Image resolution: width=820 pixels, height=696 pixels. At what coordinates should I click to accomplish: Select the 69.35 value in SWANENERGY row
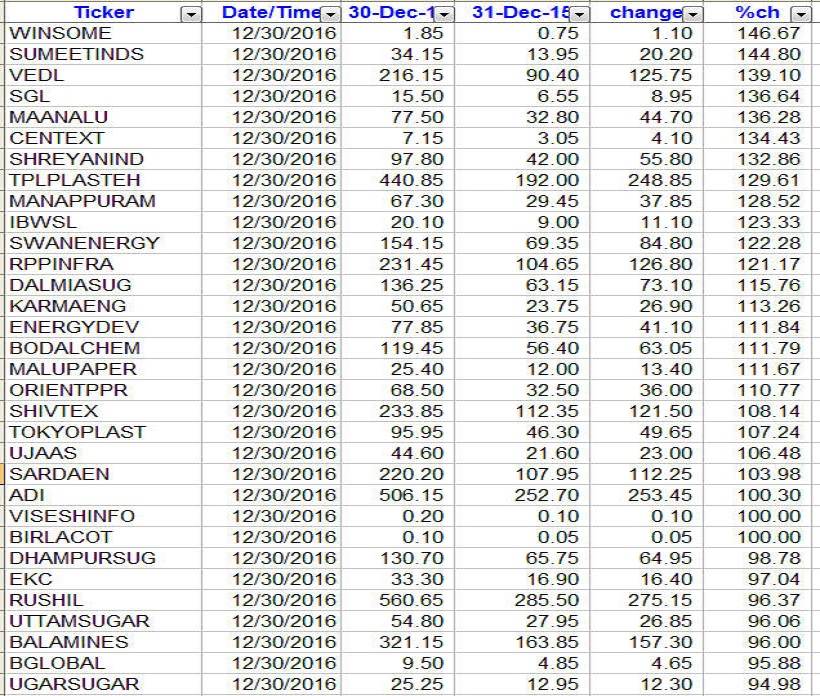[552, 243]
